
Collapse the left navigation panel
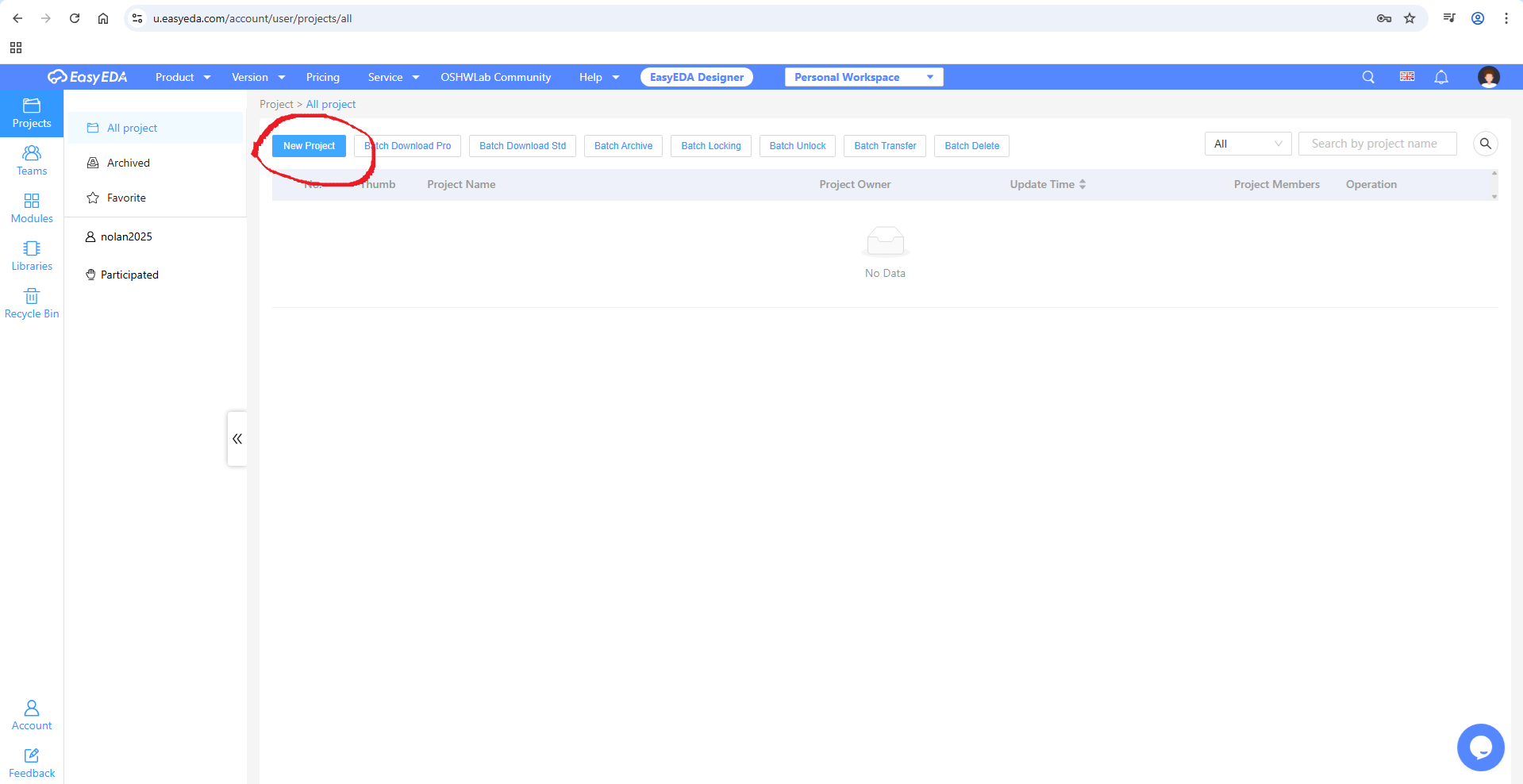(x=237, y=439)
